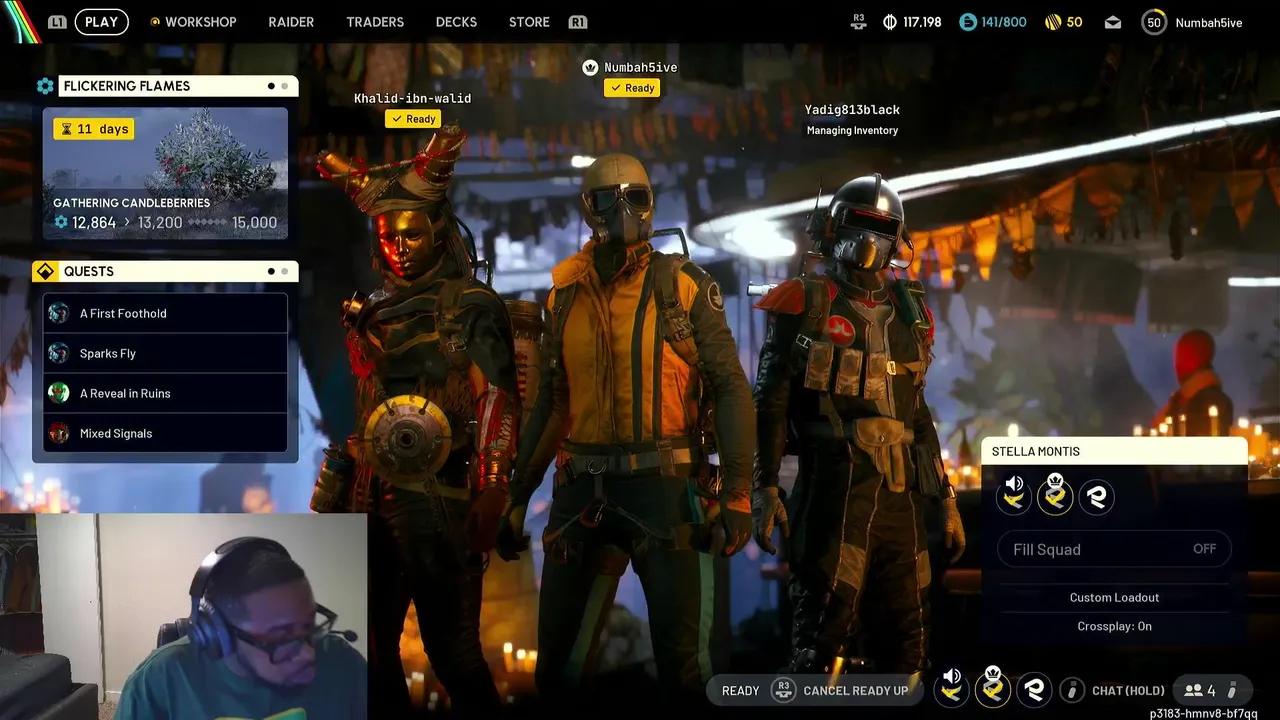Click the coin currency icon beside 117.198
The height and width of the screenshot is (720, 1280).
tap(889, 22)
